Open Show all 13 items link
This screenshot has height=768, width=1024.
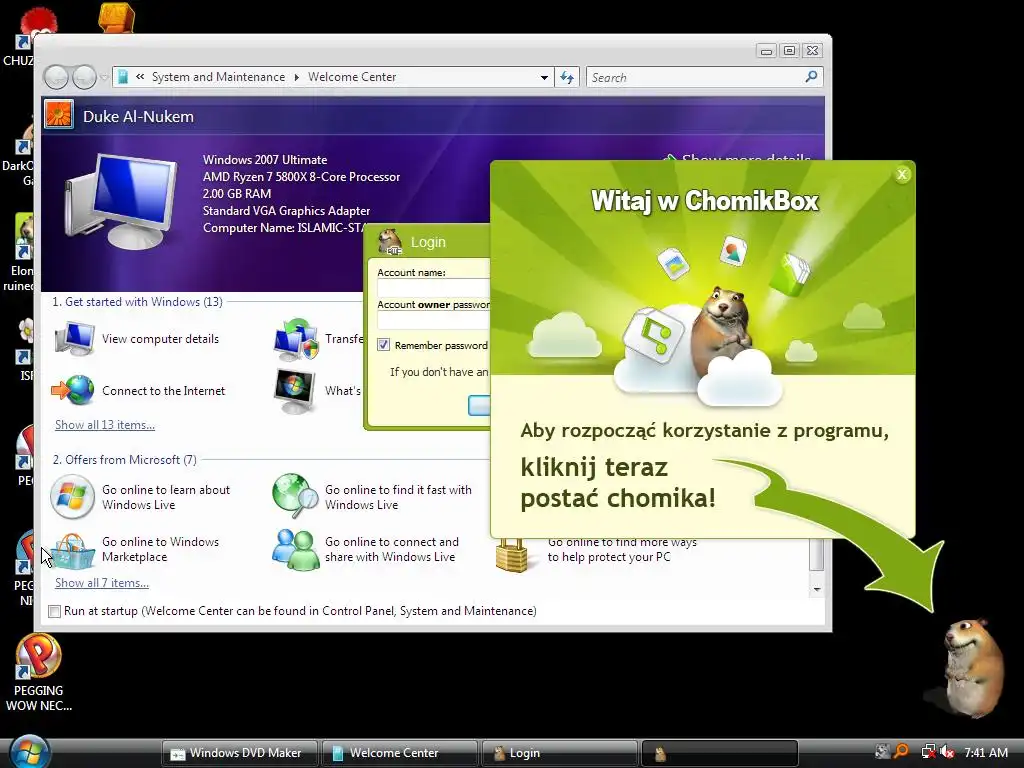pyautogui.click(x=104, y=424)
